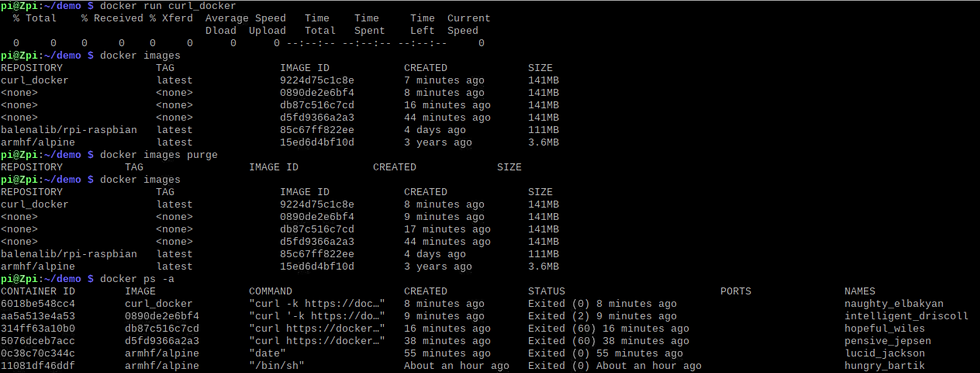Image resolution: width=980 pixels, height=373 pixels.
Task: Select container ID 0c38c70c344c
Action: point(38,353)
